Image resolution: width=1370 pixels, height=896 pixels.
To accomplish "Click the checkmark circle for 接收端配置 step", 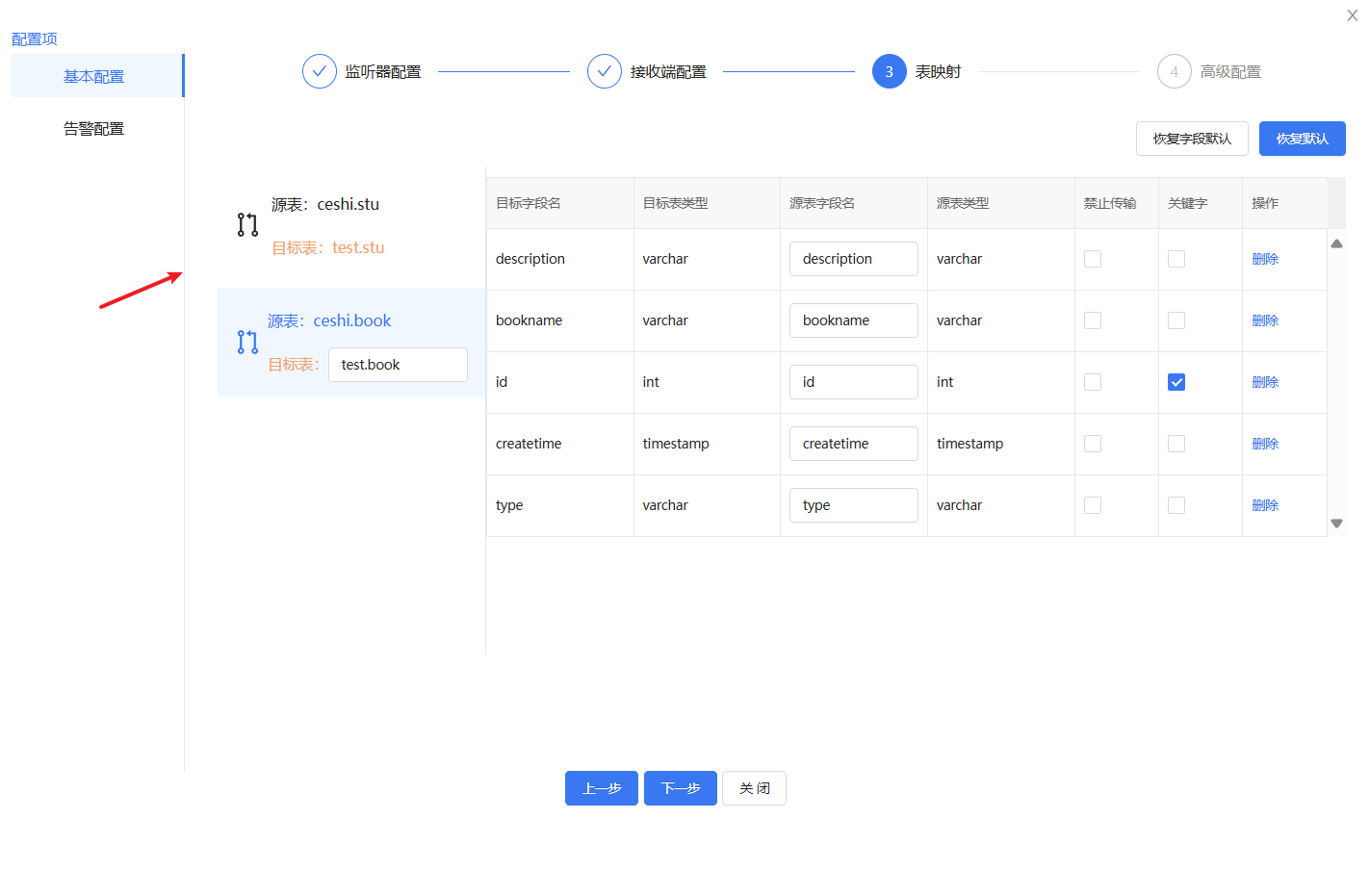I will [x=604, y=71].
